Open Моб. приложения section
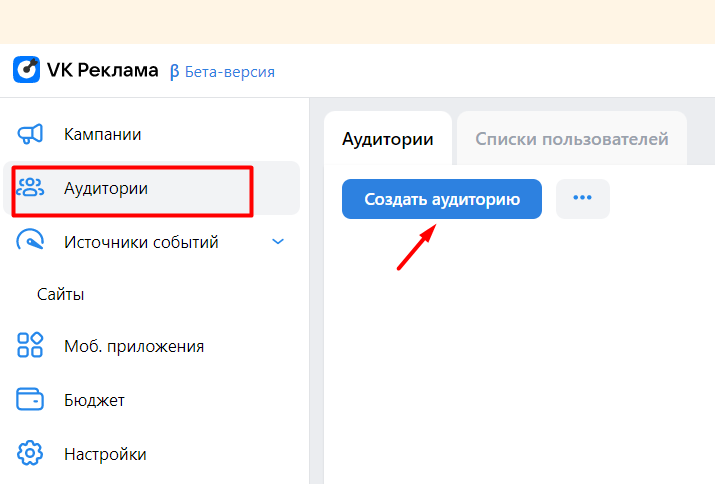715x484 pixels. tap(134, 346)
